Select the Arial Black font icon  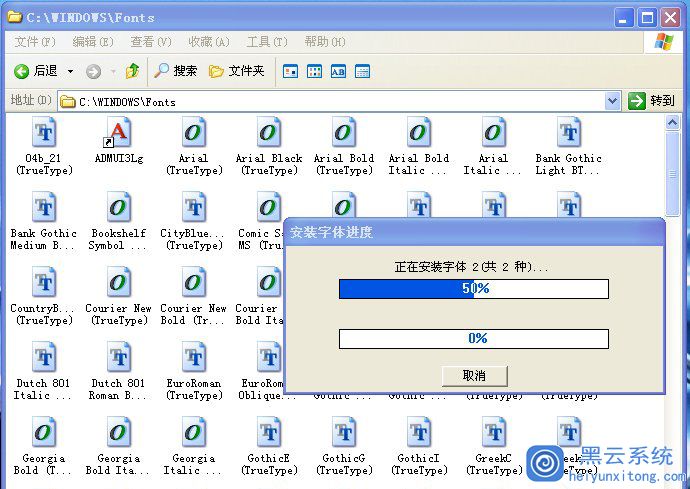268,132
